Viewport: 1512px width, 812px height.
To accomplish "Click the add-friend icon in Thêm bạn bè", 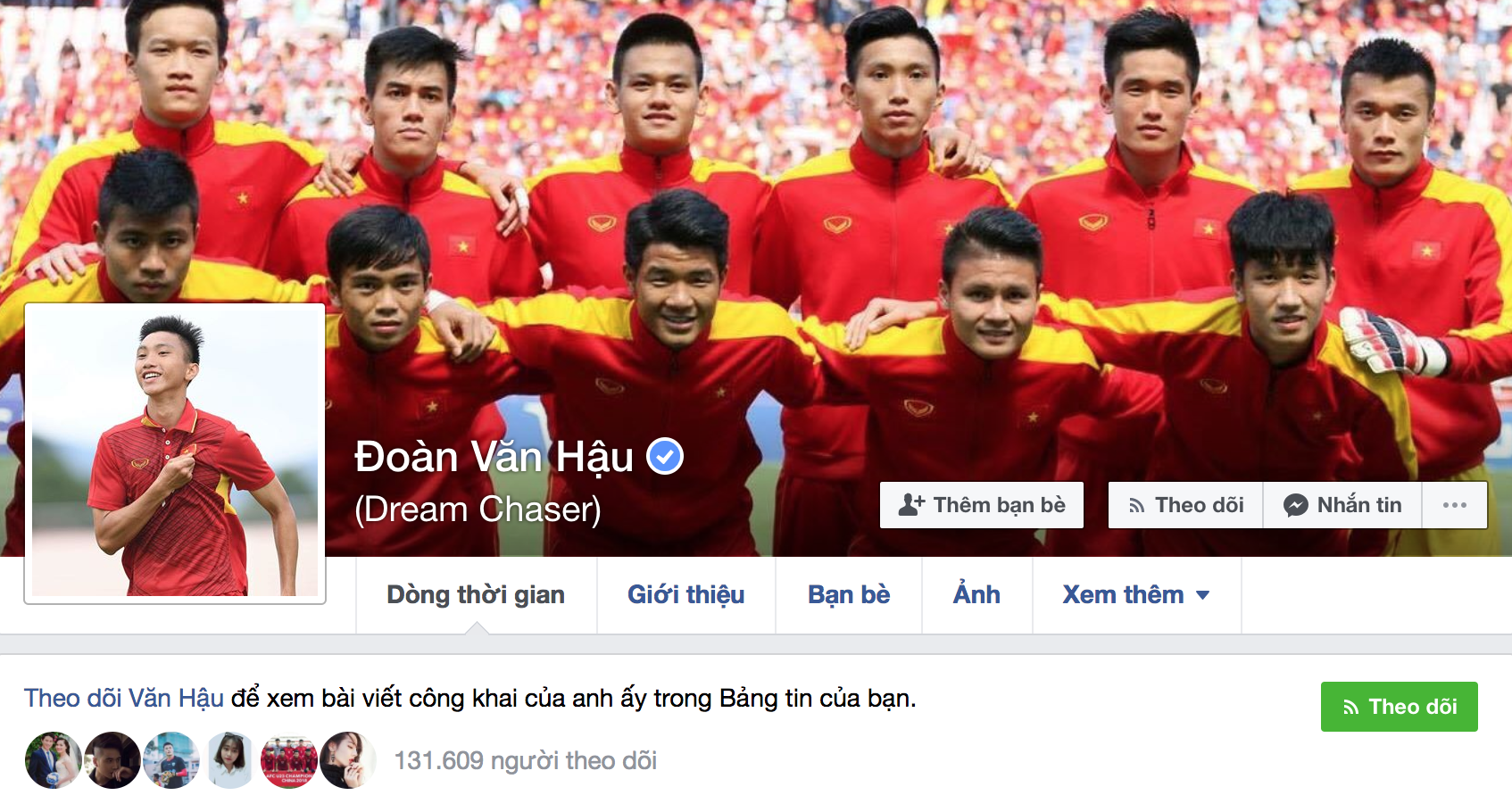I will [x=911, y=505].
